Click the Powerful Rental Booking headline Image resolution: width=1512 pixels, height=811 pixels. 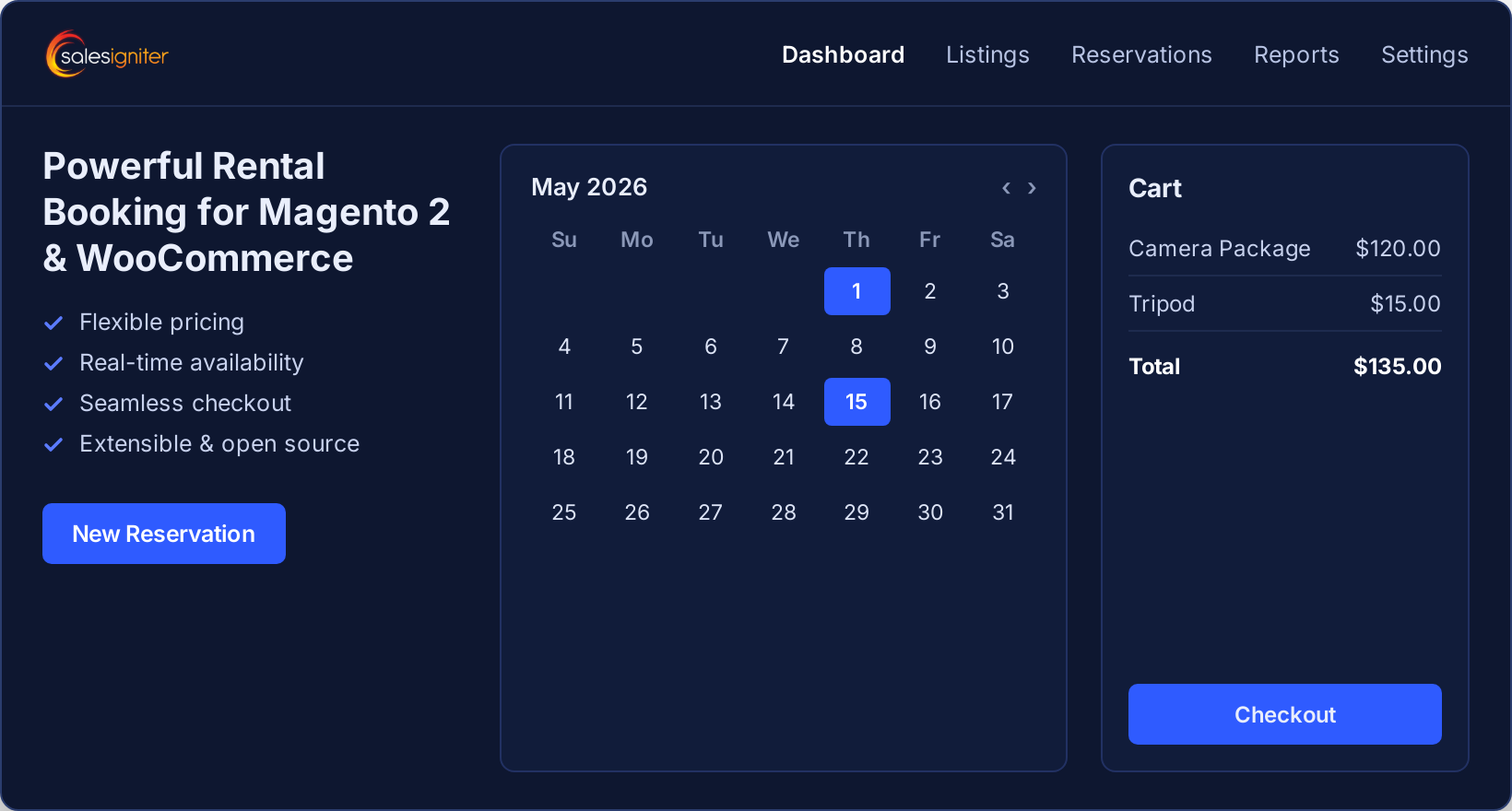[246, 212]
